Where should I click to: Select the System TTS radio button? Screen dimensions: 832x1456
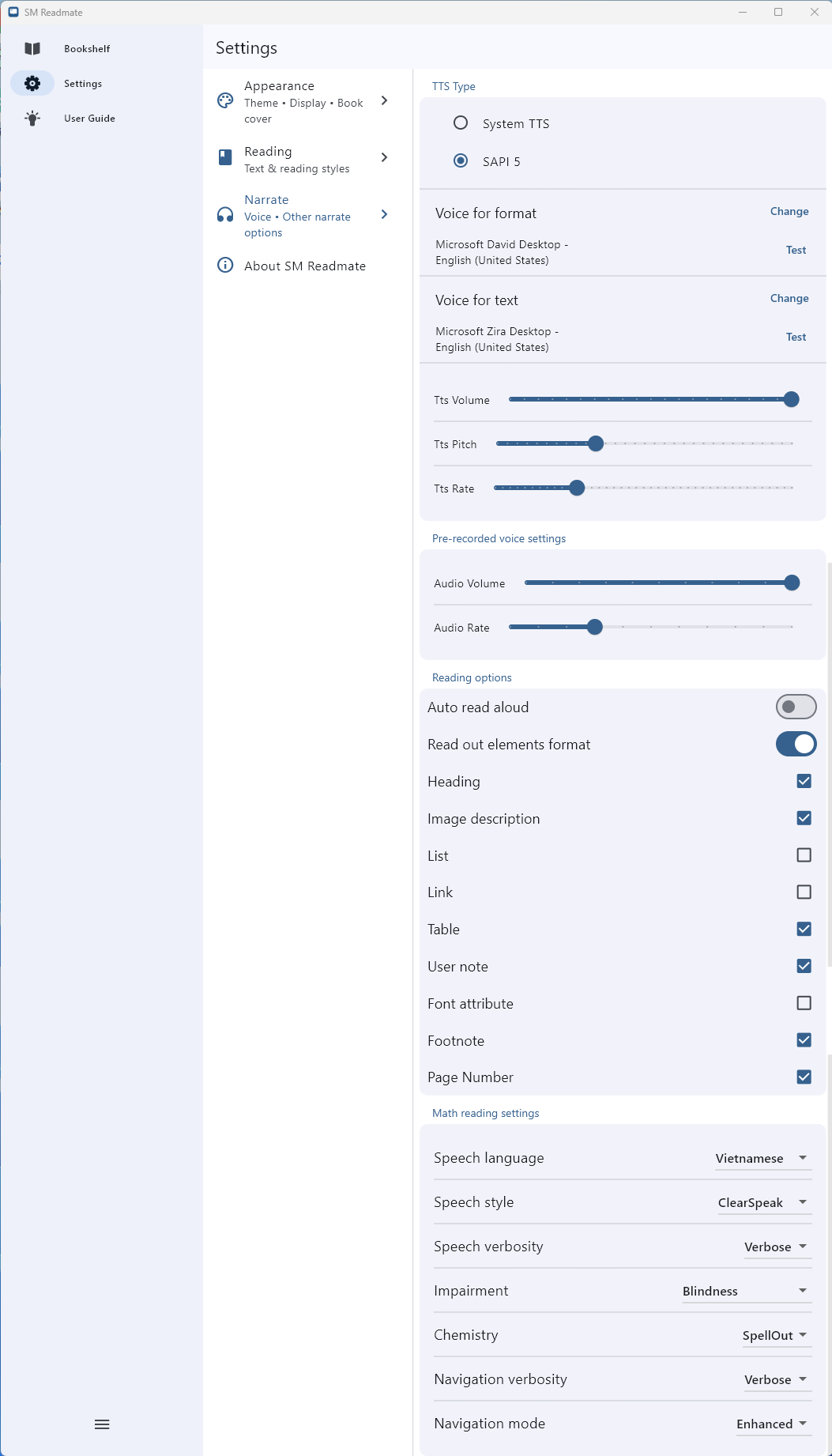tap(461, 123)
